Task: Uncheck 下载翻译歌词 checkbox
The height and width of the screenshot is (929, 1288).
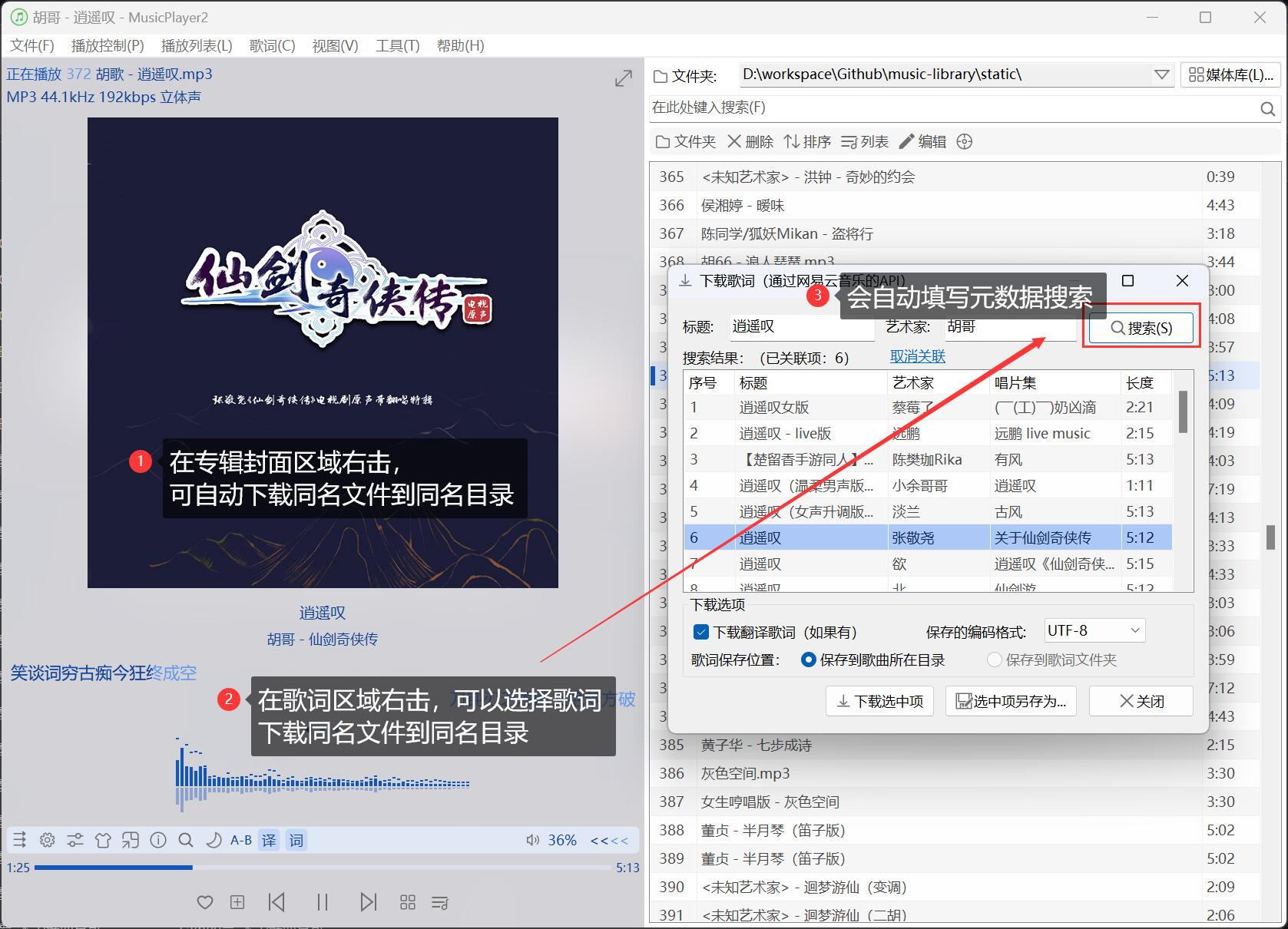Action: (x=700, y=632)
